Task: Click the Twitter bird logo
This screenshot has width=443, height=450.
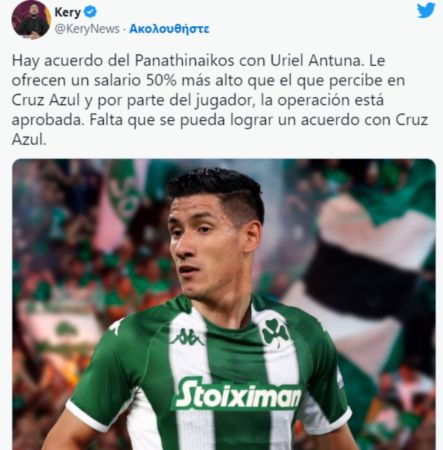Action: coord(426,10)
